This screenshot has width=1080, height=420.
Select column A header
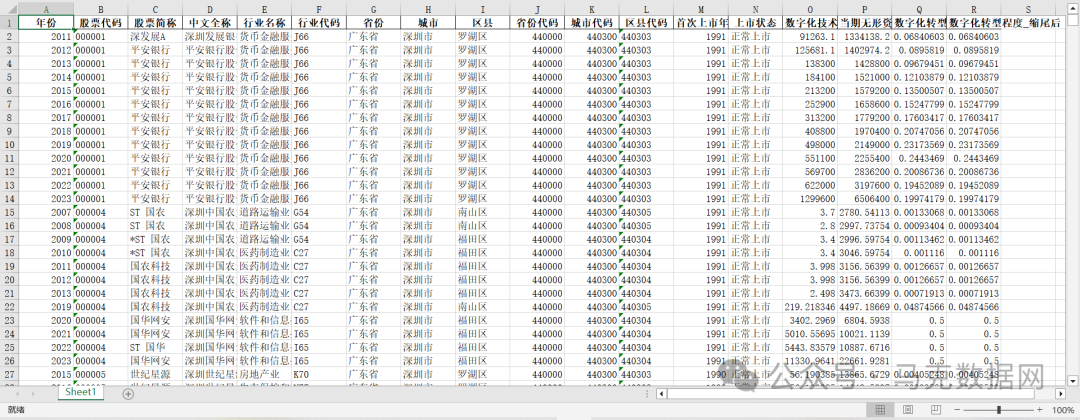tap(45, 10)
